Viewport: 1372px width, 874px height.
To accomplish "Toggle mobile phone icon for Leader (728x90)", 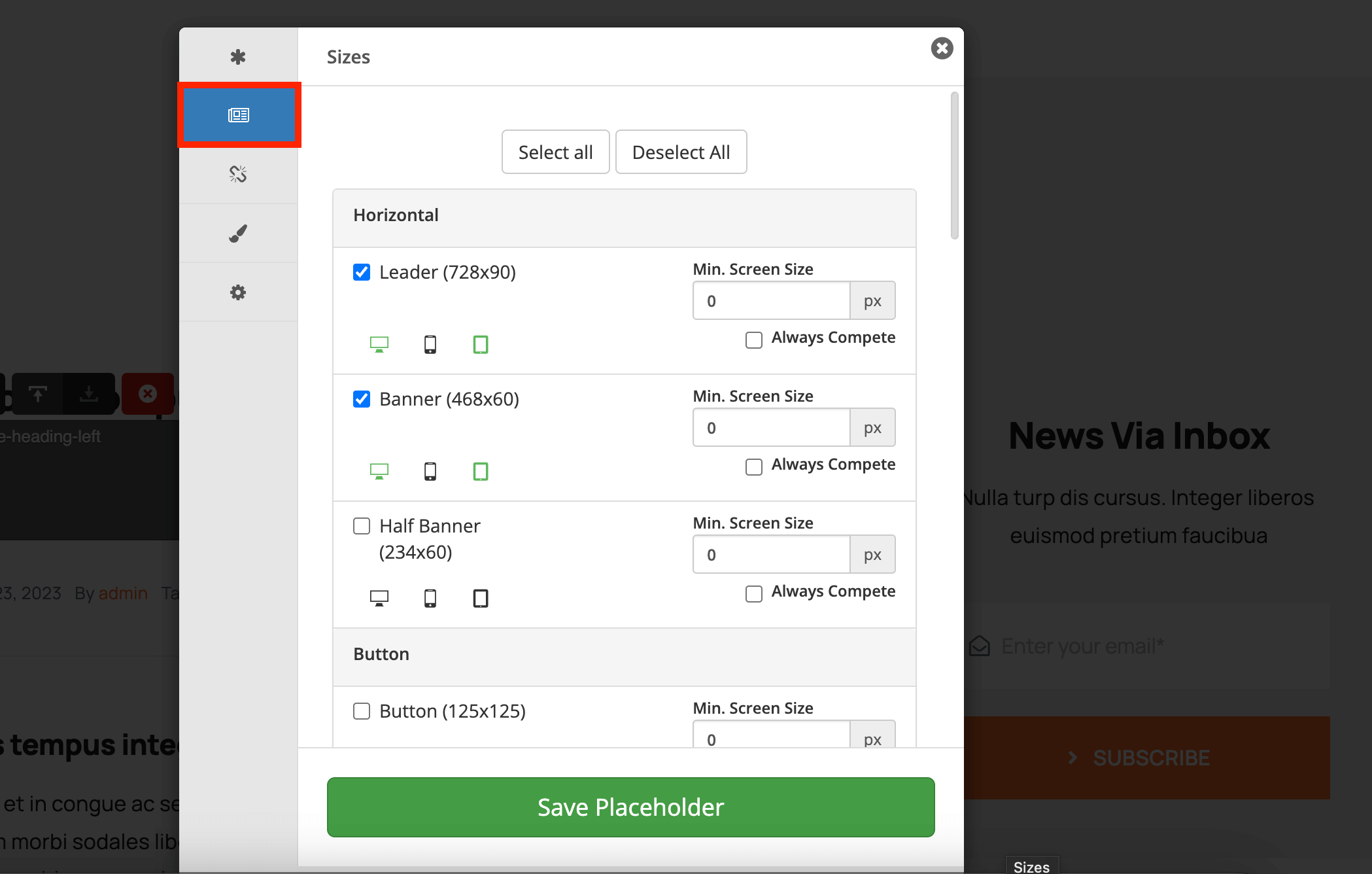I will pyautogui.click(x=430, y=344).
